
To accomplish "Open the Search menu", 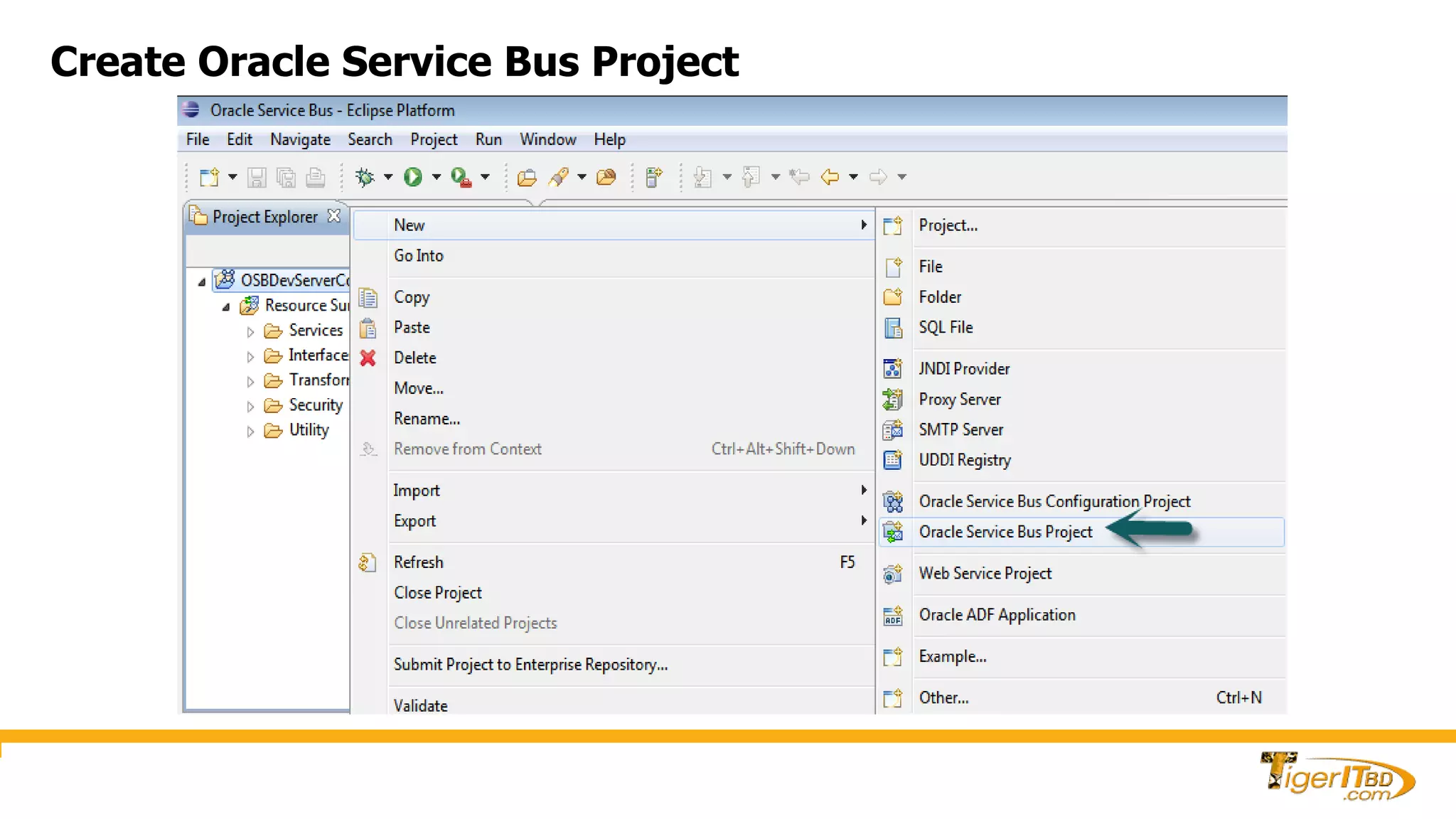I will click(x=370, y=139).
